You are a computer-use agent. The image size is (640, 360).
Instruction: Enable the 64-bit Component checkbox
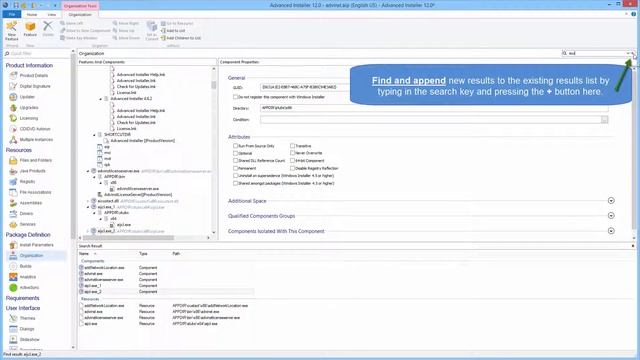click(x=292, y=160)
